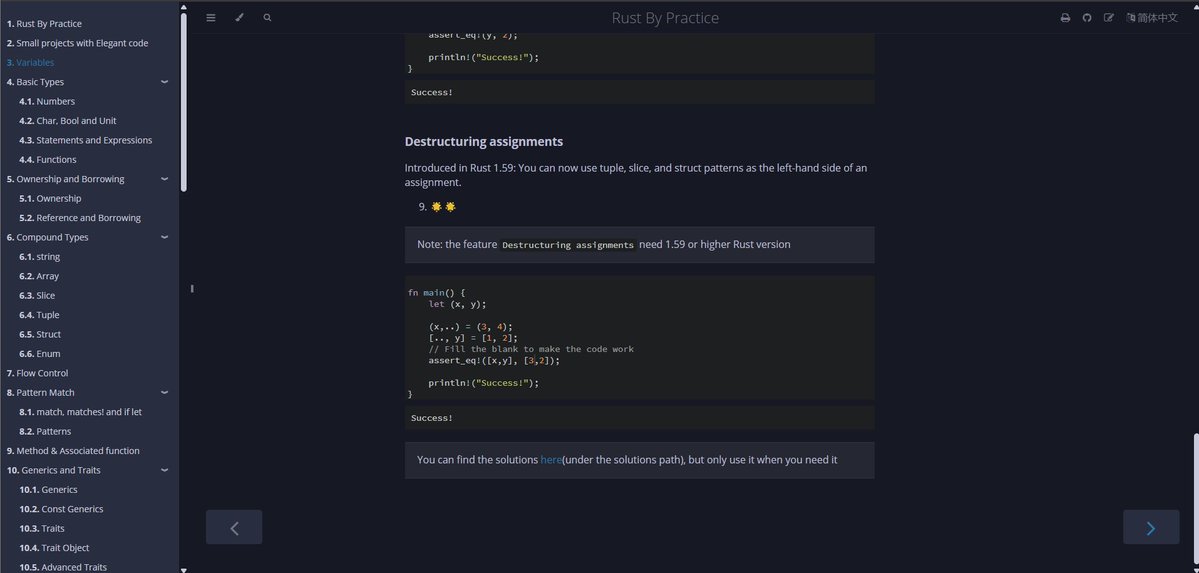Open chapter 1 Rust By Practice

44,24
